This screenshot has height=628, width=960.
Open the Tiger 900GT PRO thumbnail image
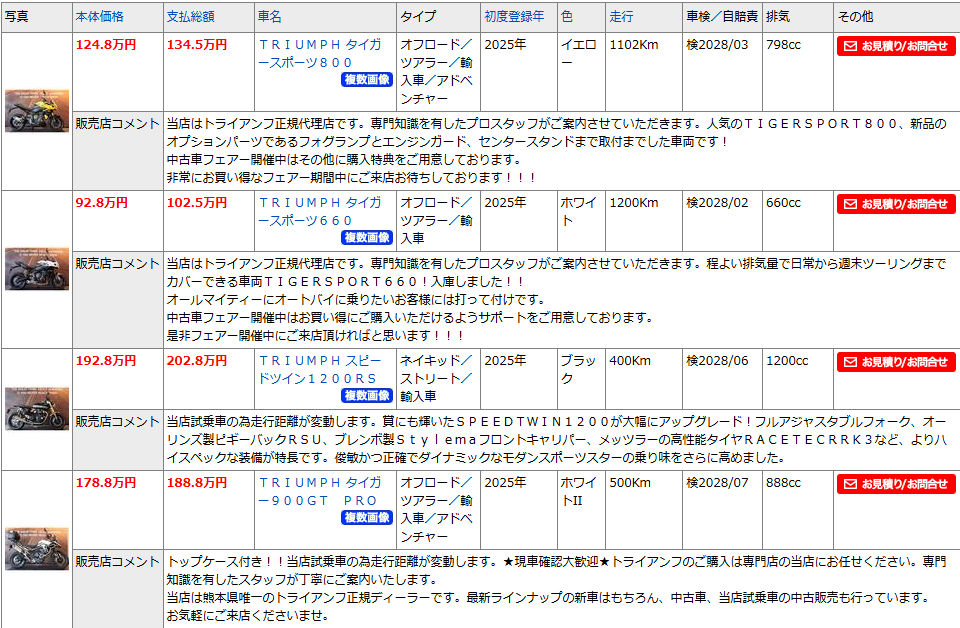[x=36, y=548]
